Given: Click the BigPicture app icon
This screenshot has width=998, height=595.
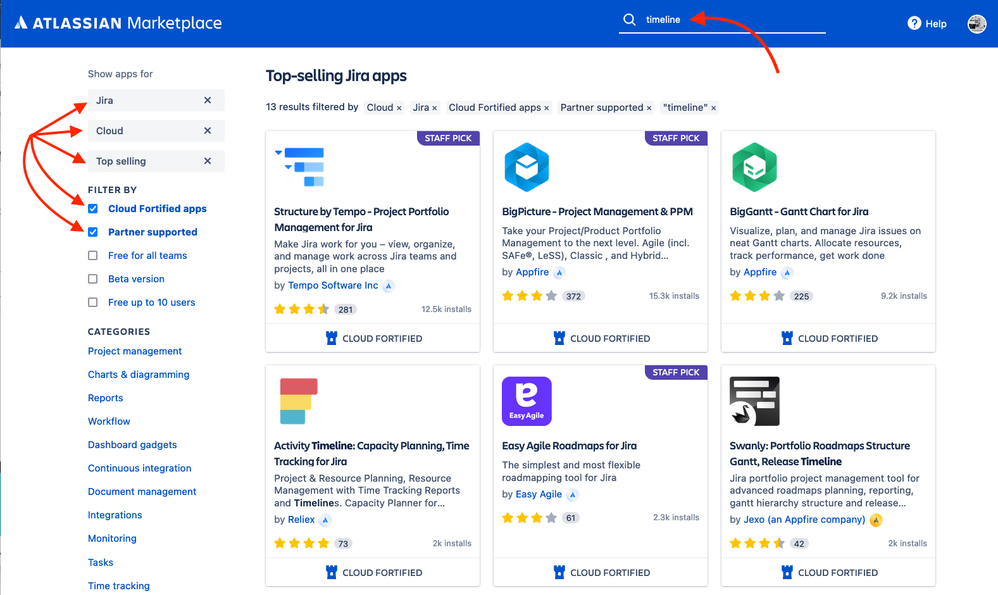Looking at the screenshot, I should 526,167.
